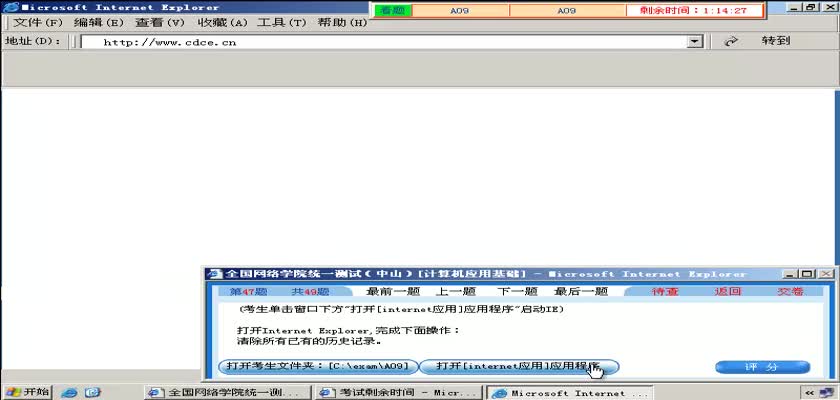The image size is (840, 400).
Task: Click the second A09 label in exam bar
Action: (567, 10)
